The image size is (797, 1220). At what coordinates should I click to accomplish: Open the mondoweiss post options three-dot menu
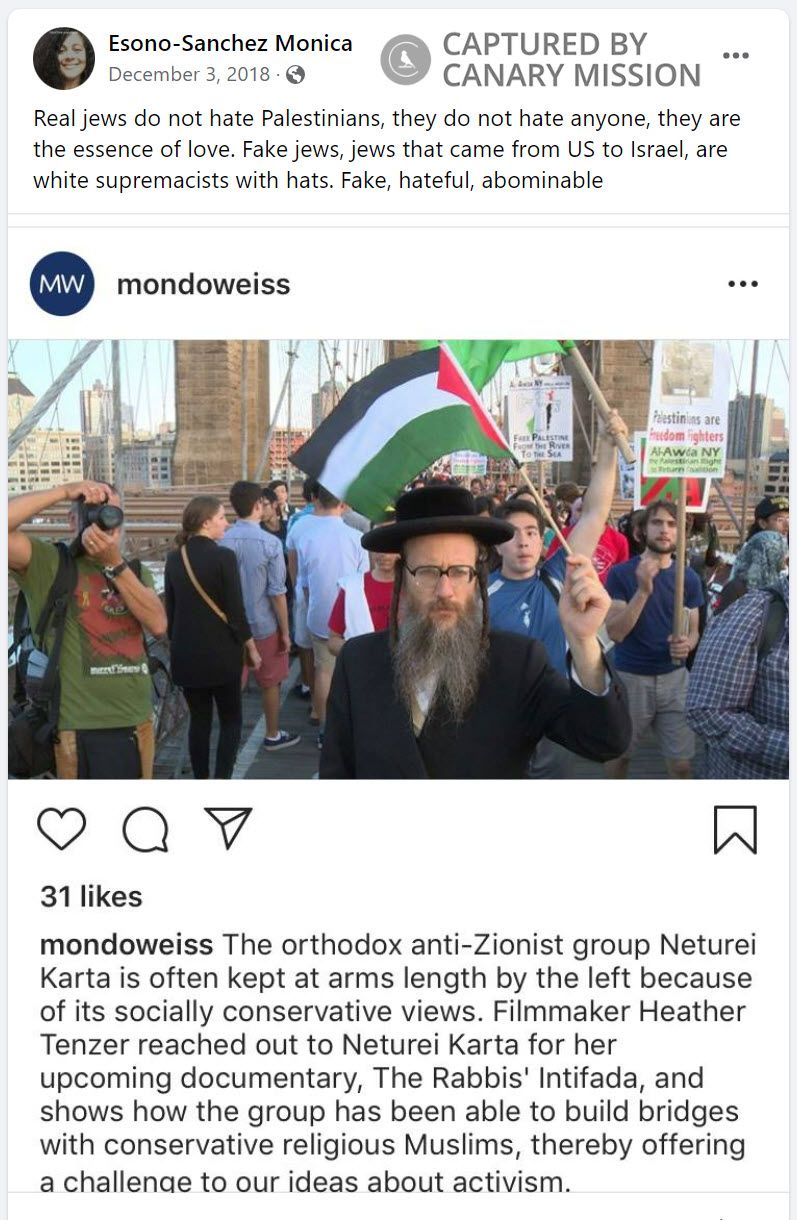coord(743,284)
